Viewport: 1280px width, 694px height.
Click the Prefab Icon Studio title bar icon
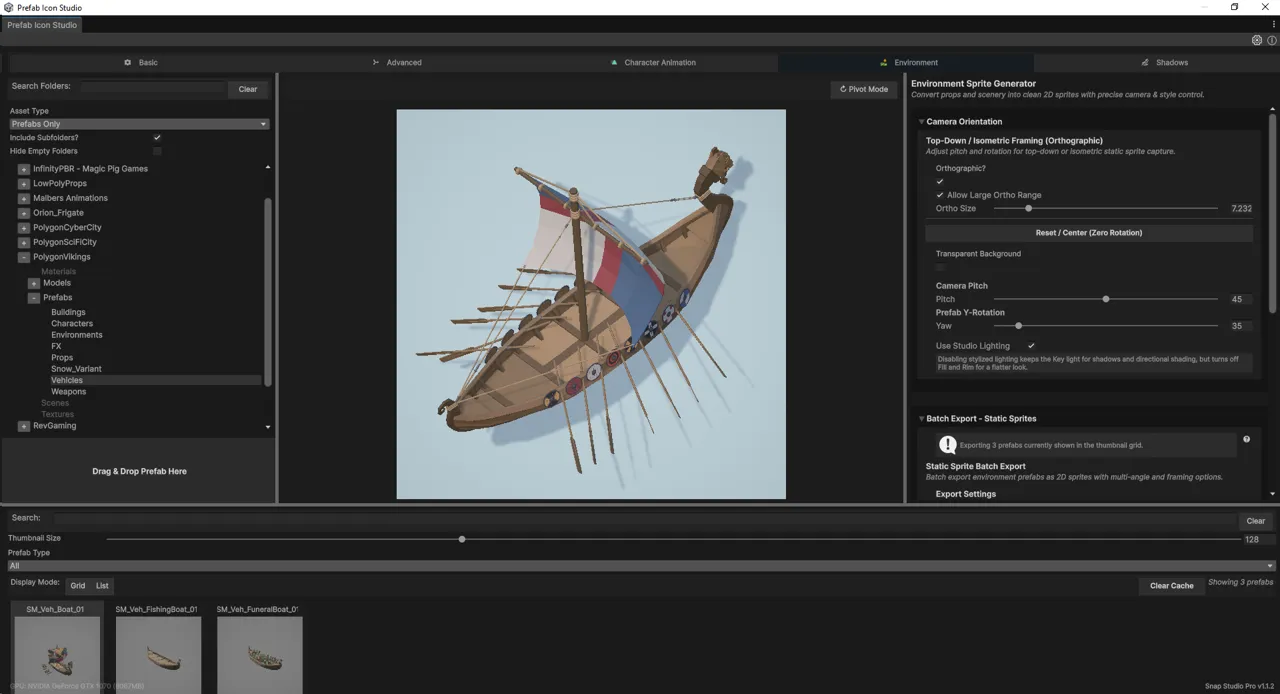click(8, 7)
